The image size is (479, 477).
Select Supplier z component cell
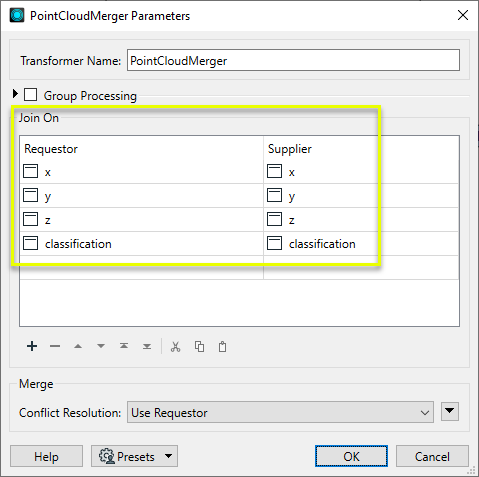click(x=361, y=220)
